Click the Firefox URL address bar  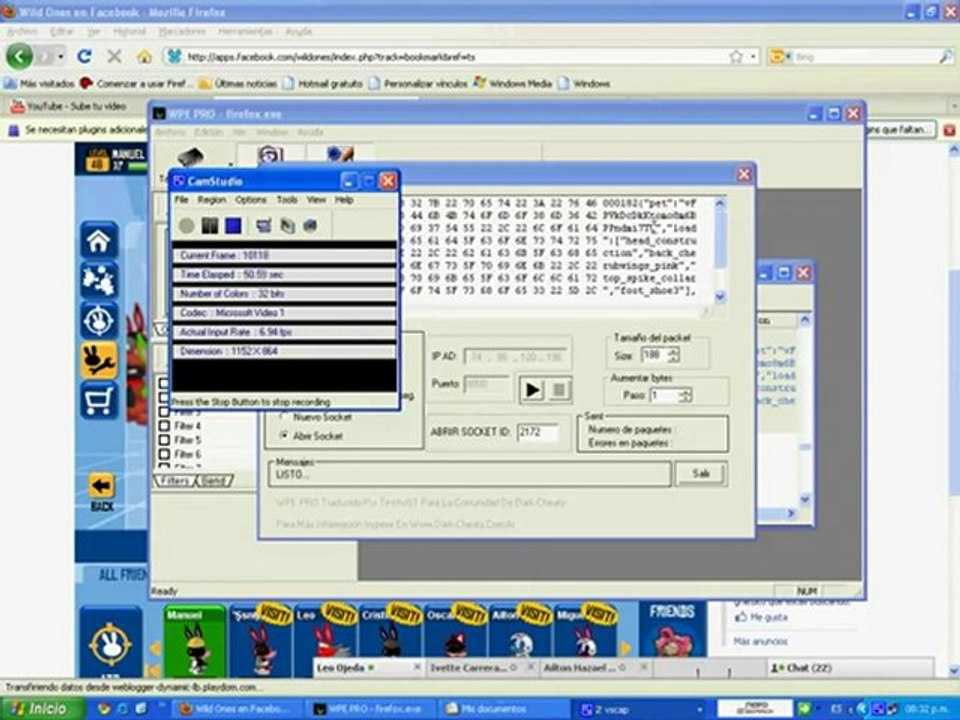454,56
